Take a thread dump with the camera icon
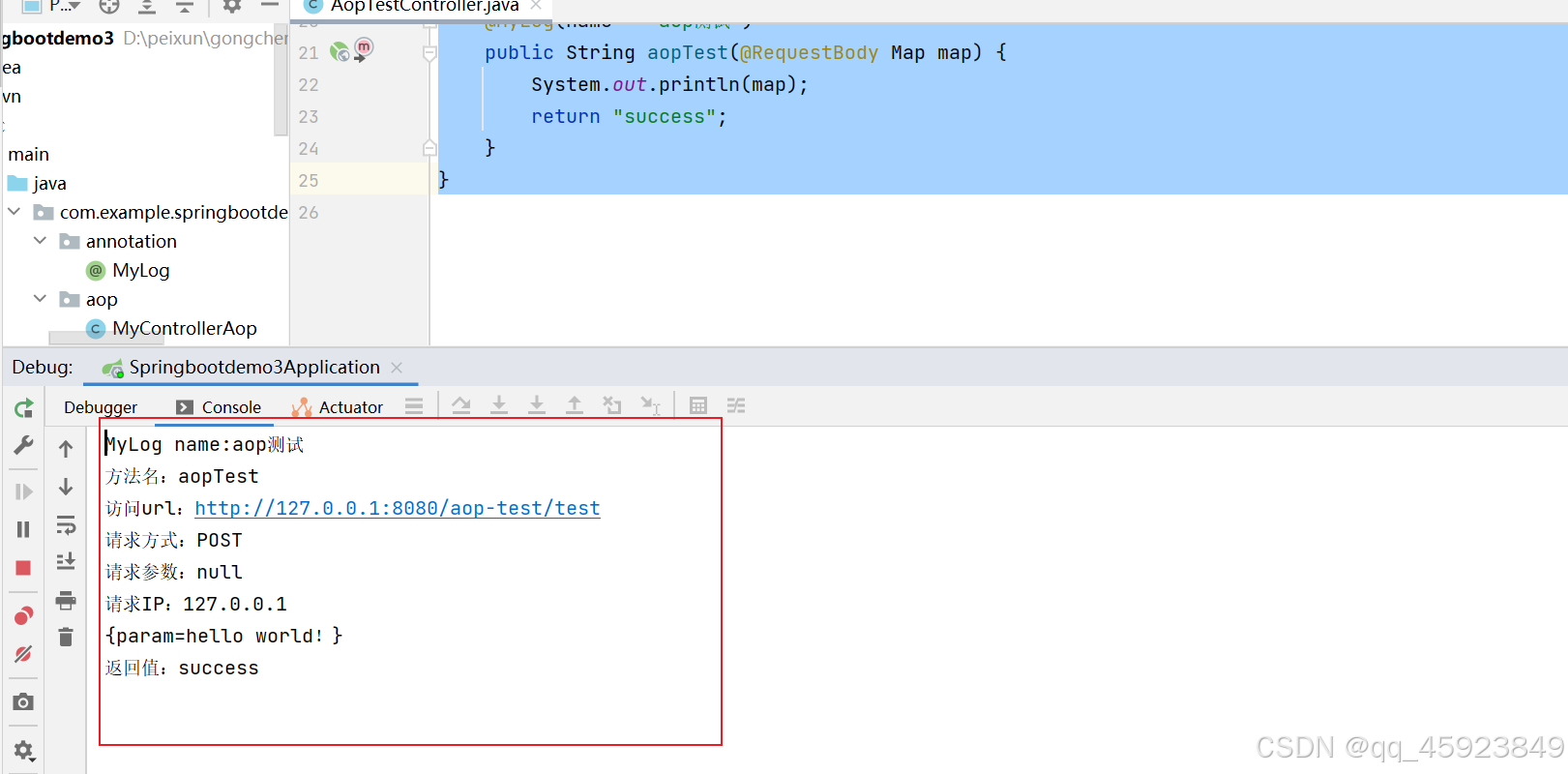 click(24, 701)
